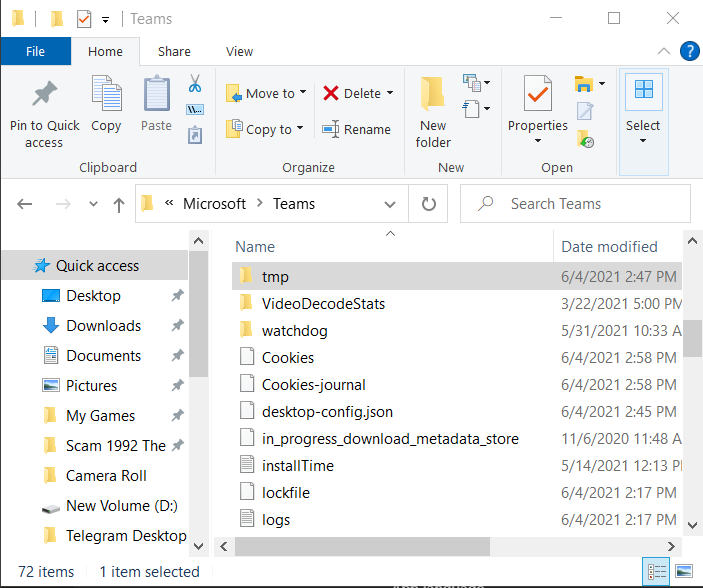This screenshot has width=703, height=588.
Task: Click pin icon next to My Games
Action: (178, 415)
